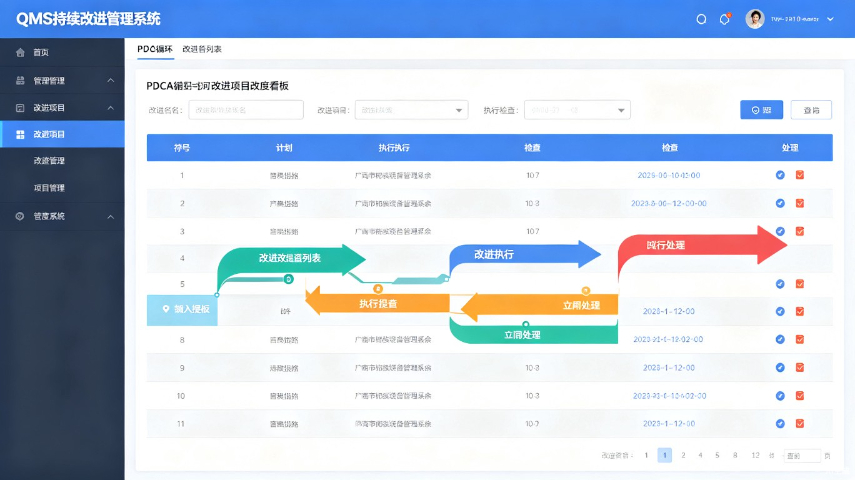Toggle the red checkbox in row 3
The height and width of the screenshot is (480, 855).
click(800, 231)
